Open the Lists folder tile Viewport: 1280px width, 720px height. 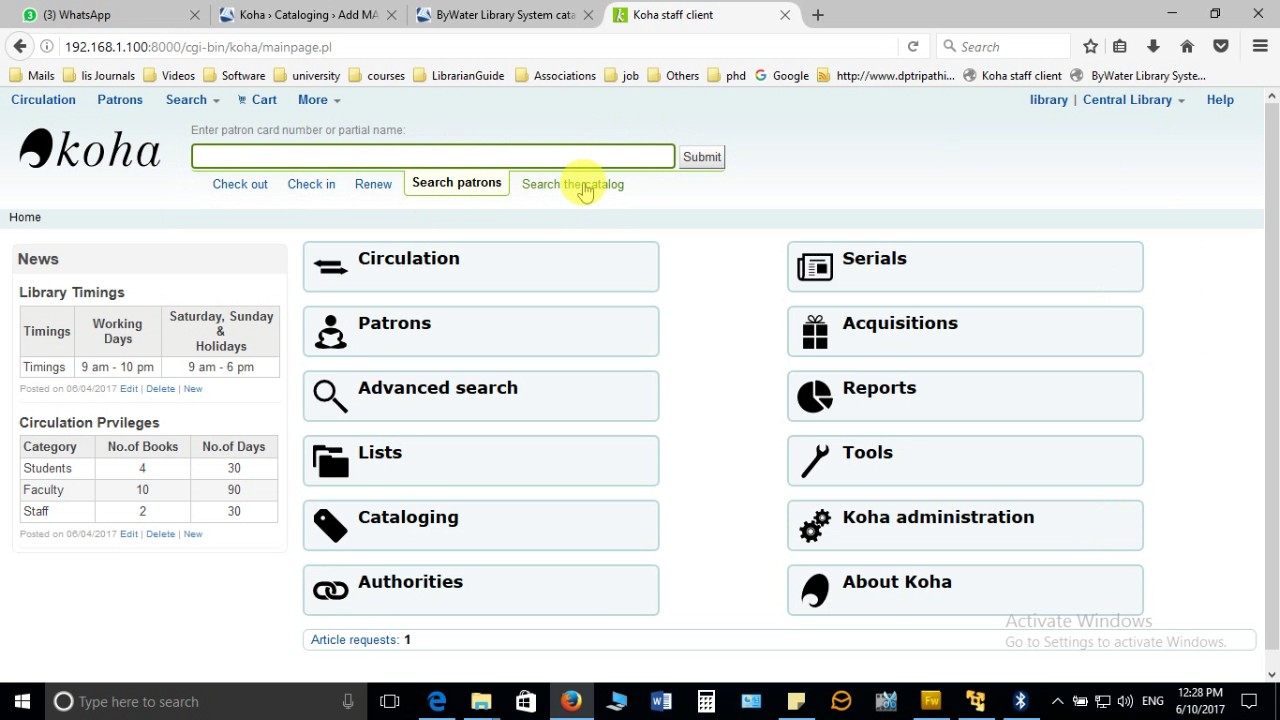tap(481, 461)
